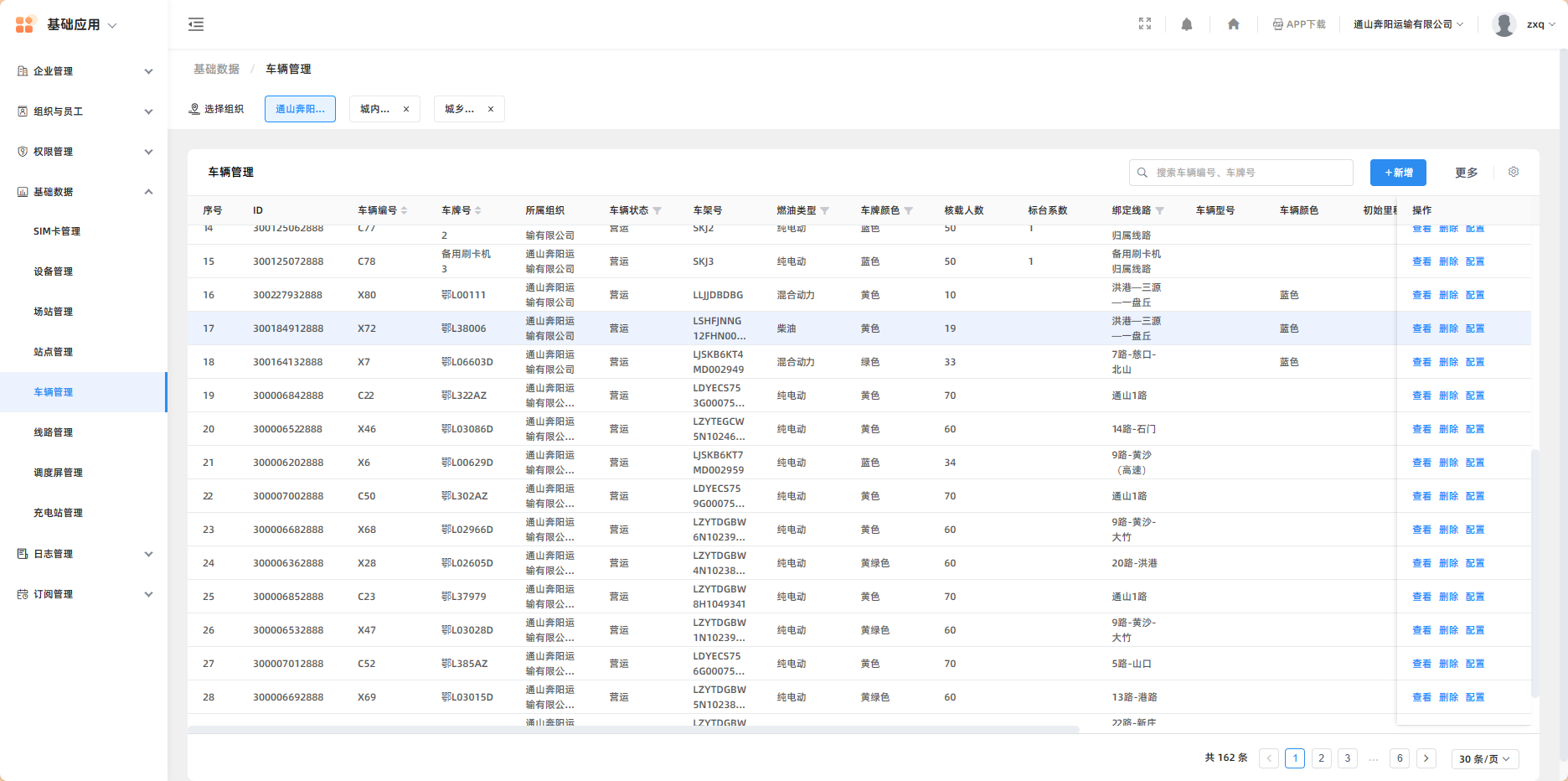Remove the 城乡 organization tag

pos(491,109)
